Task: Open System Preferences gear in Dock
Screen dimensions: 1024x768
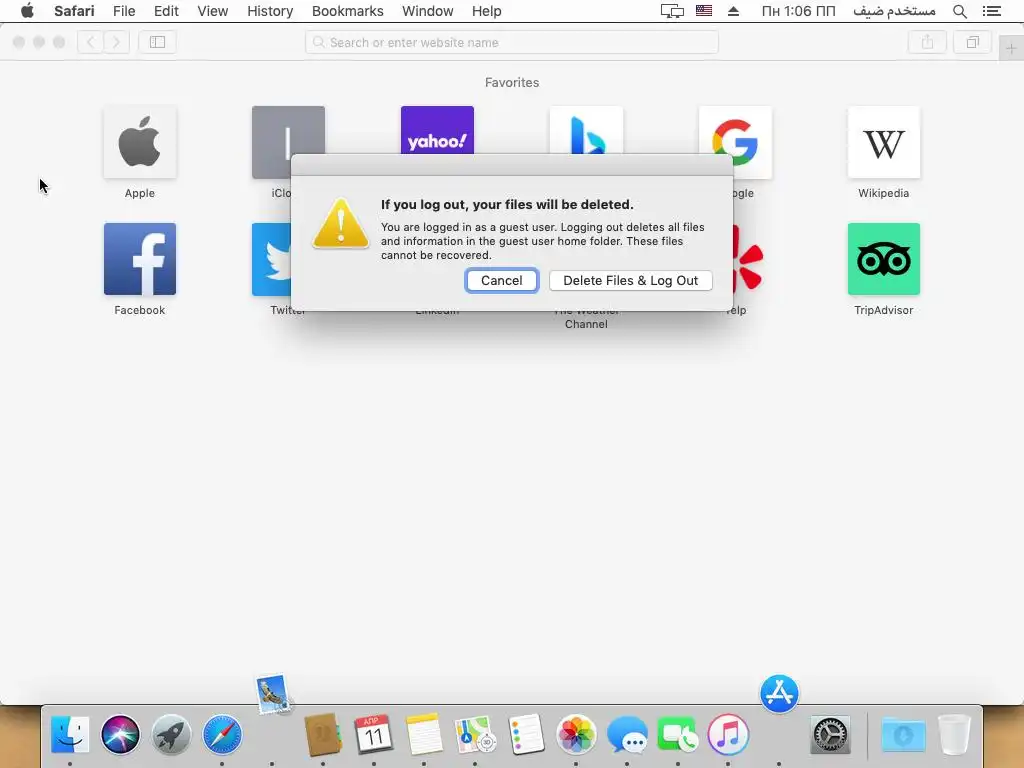Action: pos(830,734)
